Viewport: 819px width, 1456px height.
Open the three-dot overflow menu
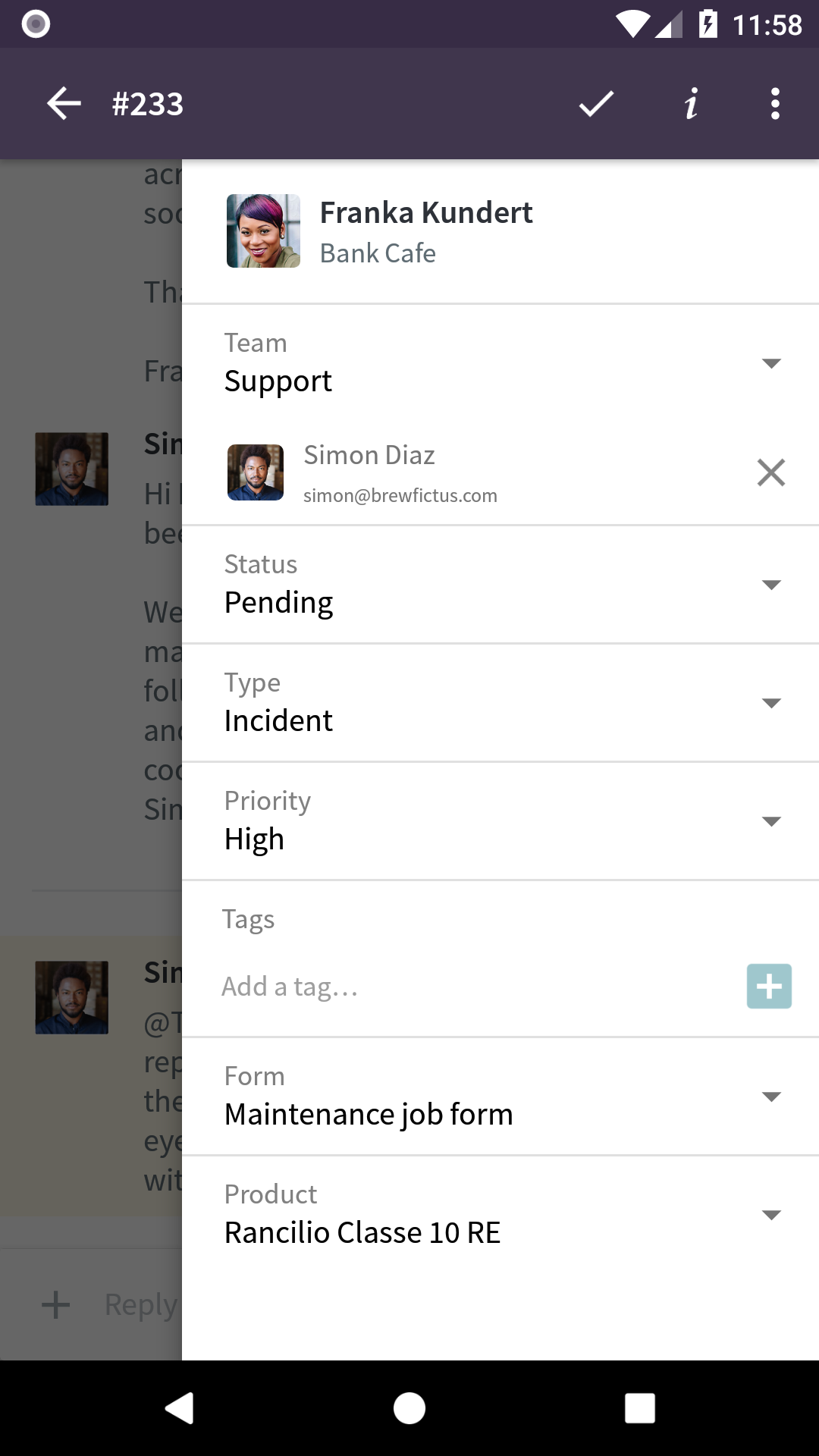tap(775, 104)
